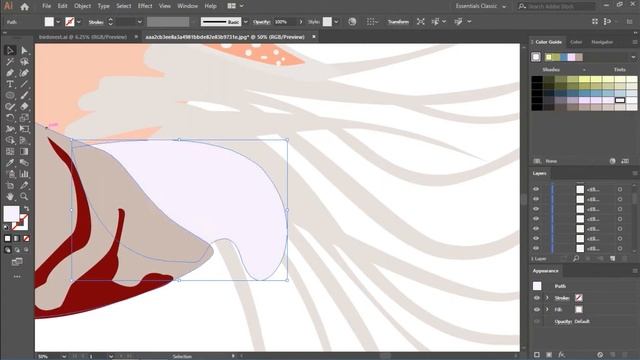
Task: Select the Blend tool
Action: (24, 163)
